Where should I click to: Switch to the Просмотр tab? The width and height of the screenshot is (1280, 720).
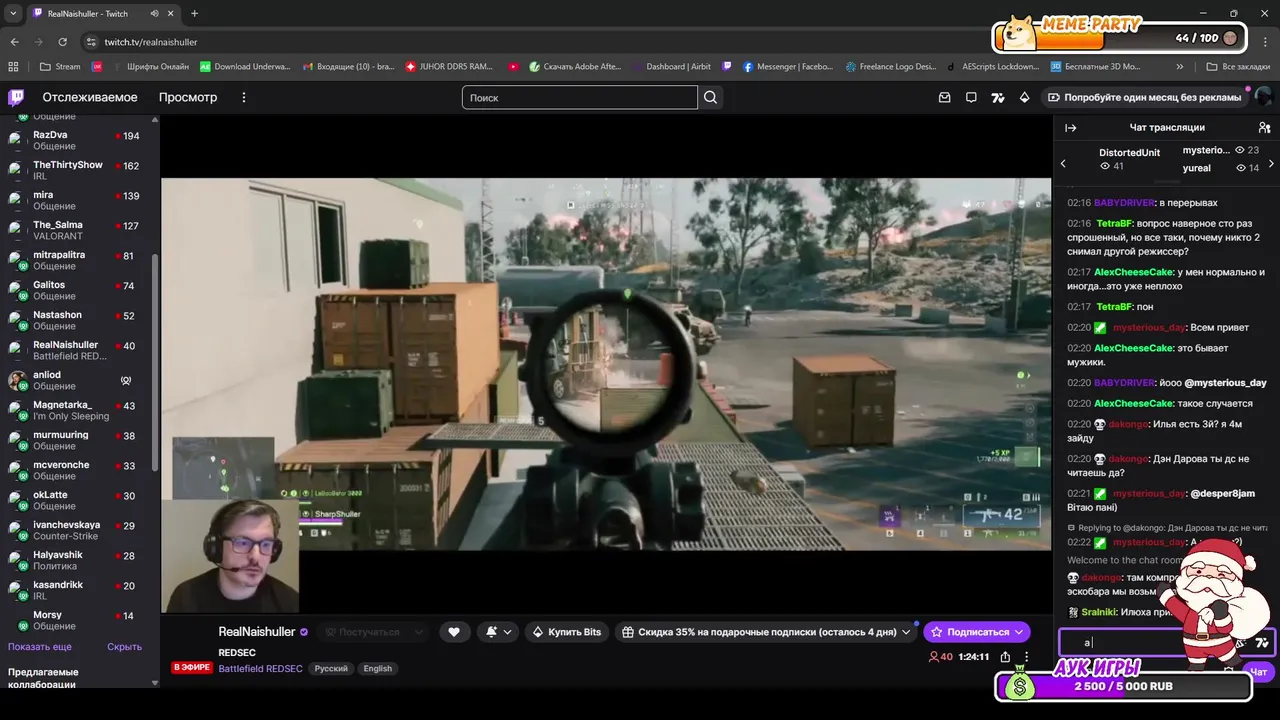(187, 97)
